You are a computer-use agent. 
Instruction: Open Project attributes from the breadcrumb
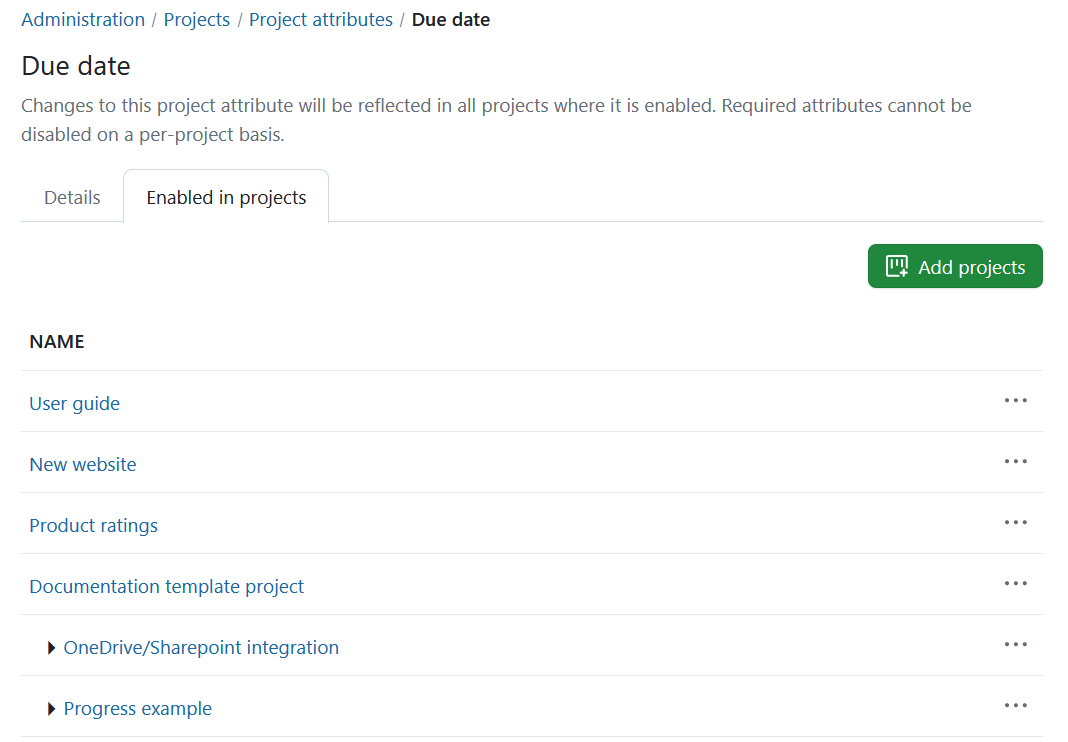click(x=320, y=19)
